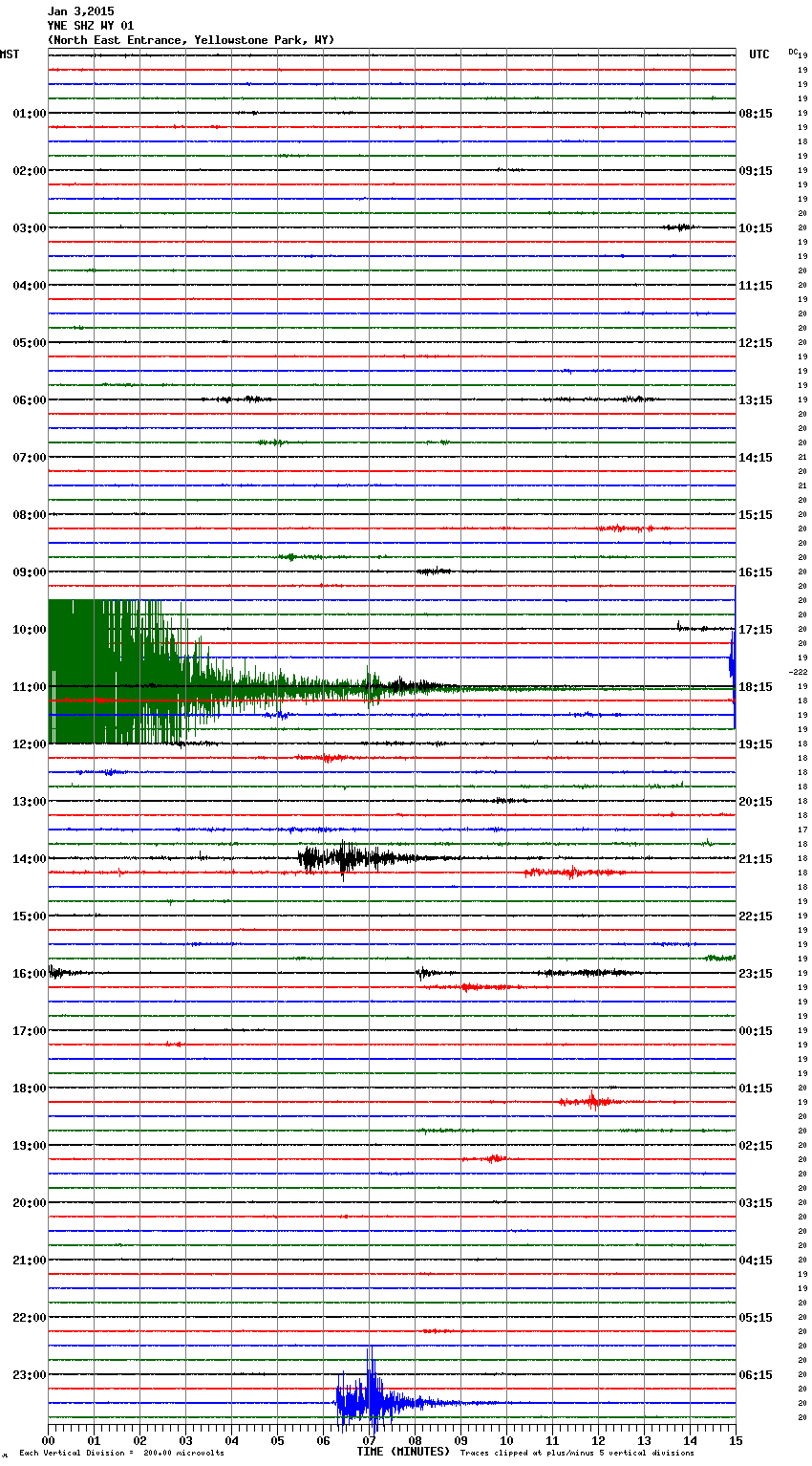Select the 07:00 MST time label

(x=30, y=458)
